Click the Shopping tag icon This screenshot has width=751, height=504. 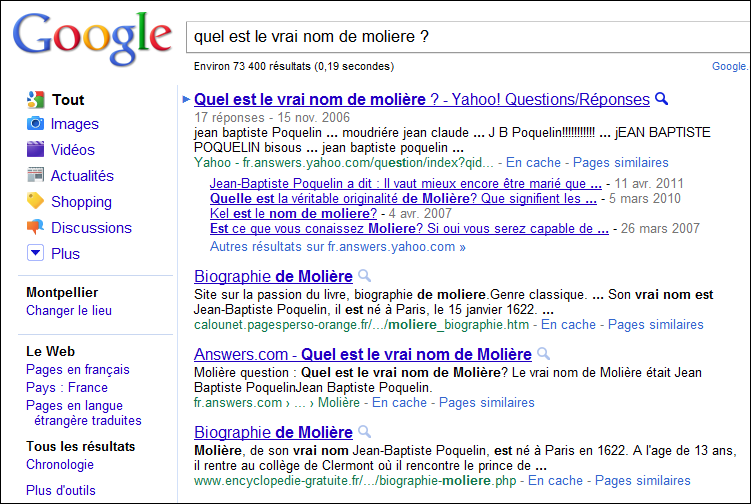coord(35,201)
